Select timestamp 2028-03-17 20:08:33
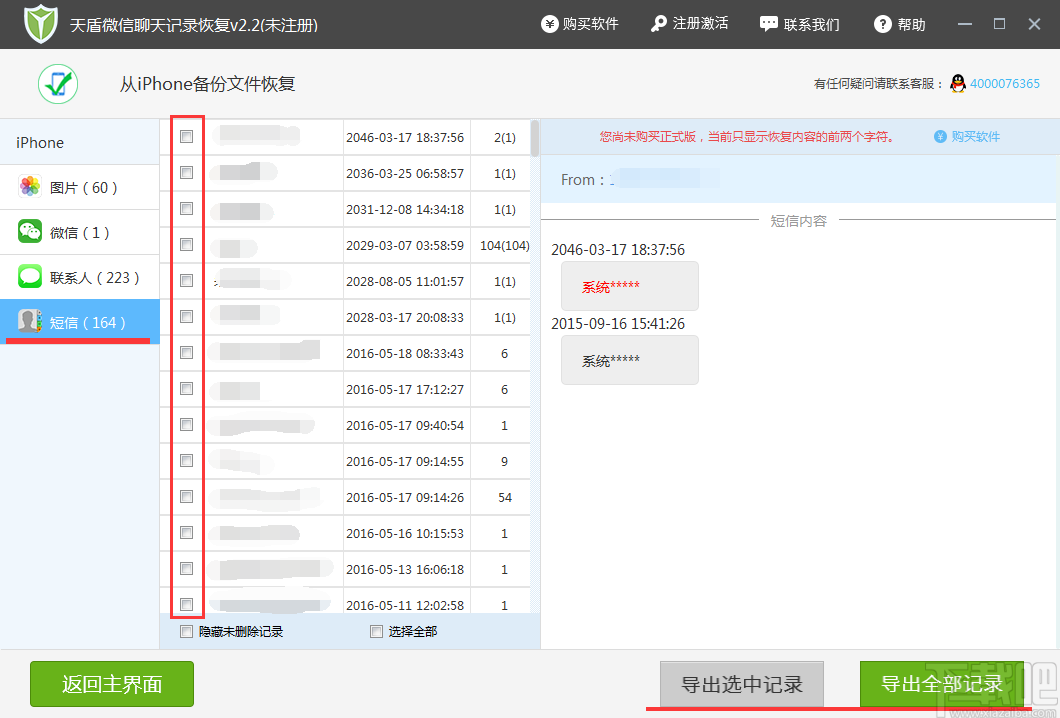Screen dimensions: 1060x718 405,317
